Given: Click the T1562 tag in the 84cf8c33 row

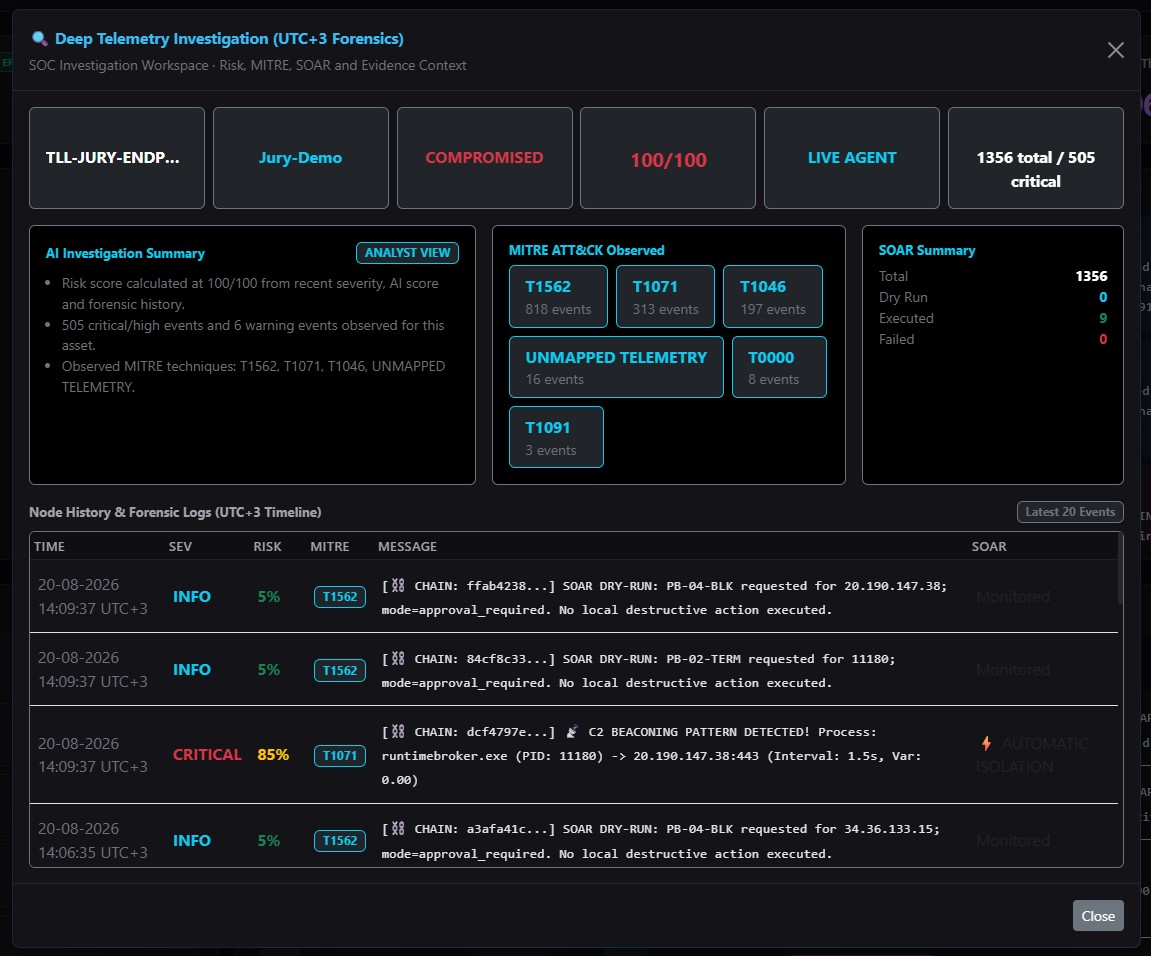Looking at the screenshot, I should [x=340, y=670].
